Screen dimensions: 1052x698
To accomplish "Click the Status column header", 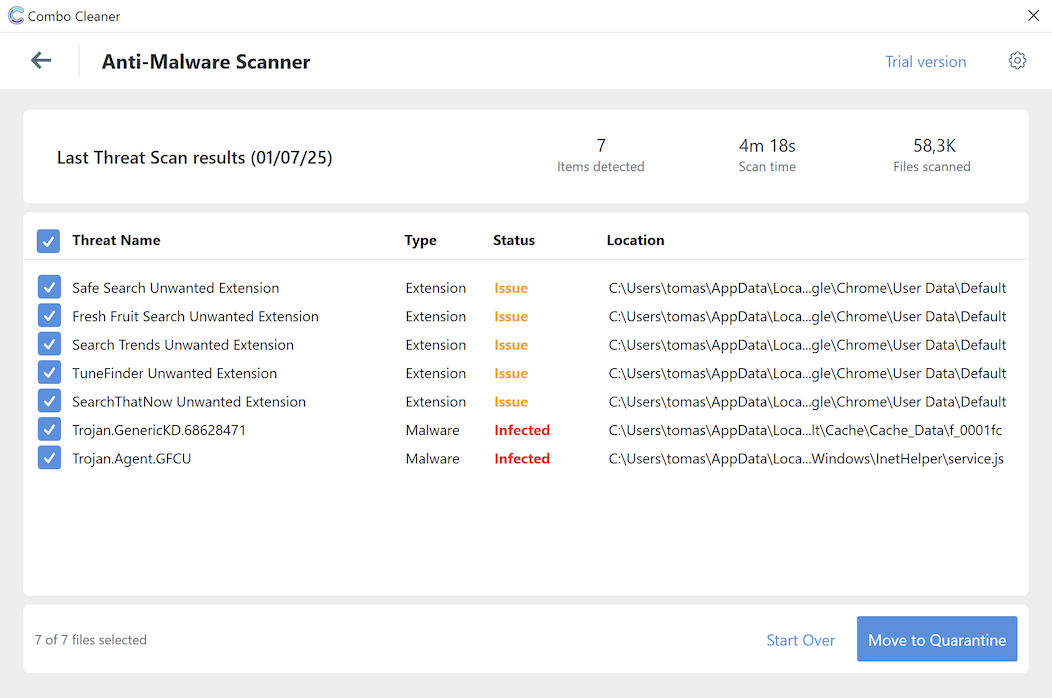I will 514,240.
